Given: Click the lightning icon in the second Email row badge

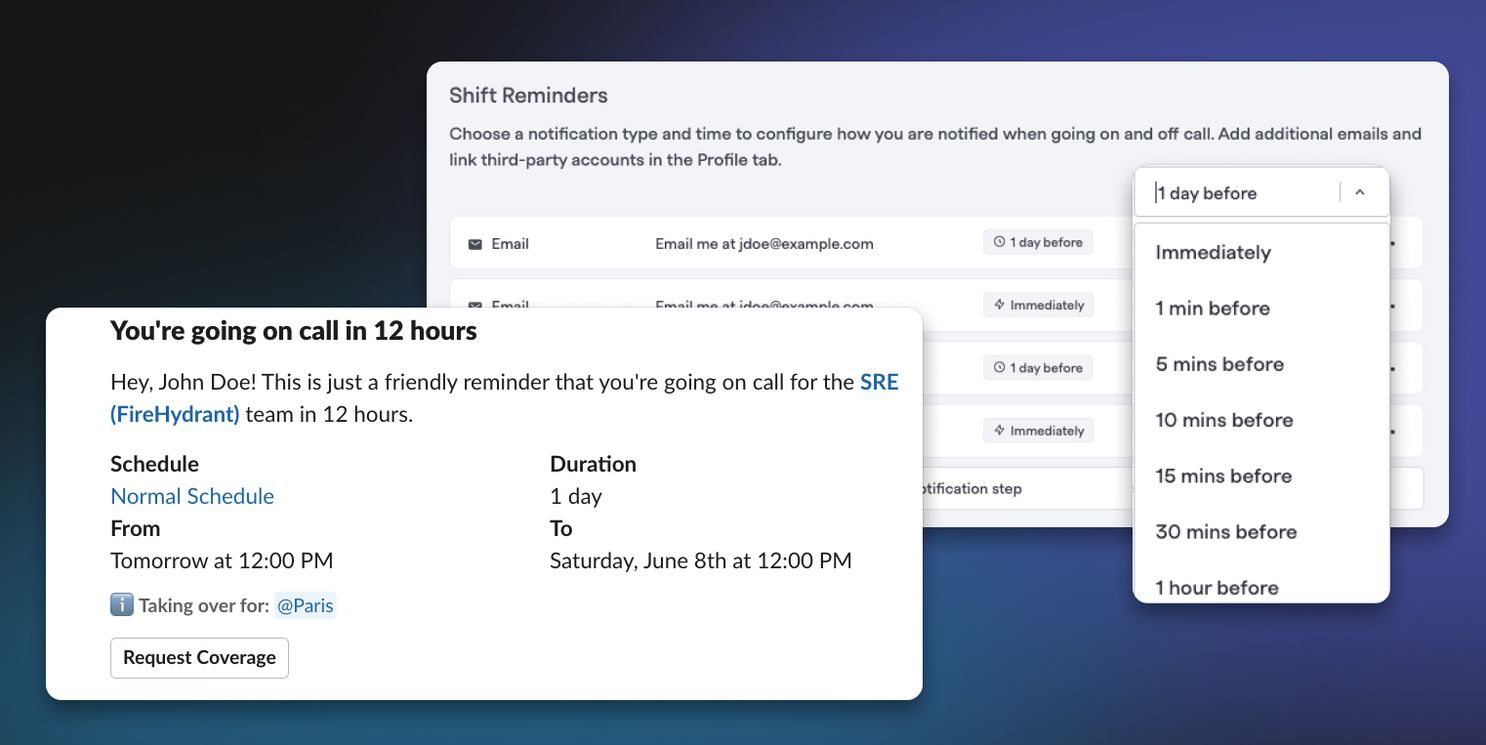Looking at the screenshot, I should pyautogui.click(x=999, y=305).
